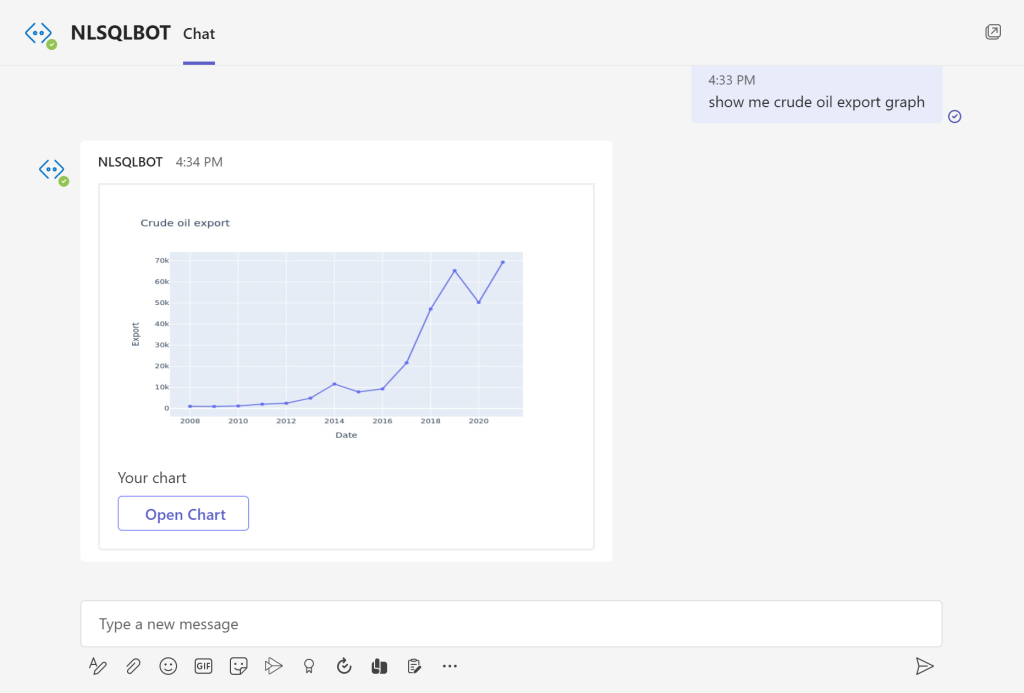The height and width of the screenshot is (693, 1024).
Task: Expand more messaging extensions ellipsis
Action: tap(449, 666)
